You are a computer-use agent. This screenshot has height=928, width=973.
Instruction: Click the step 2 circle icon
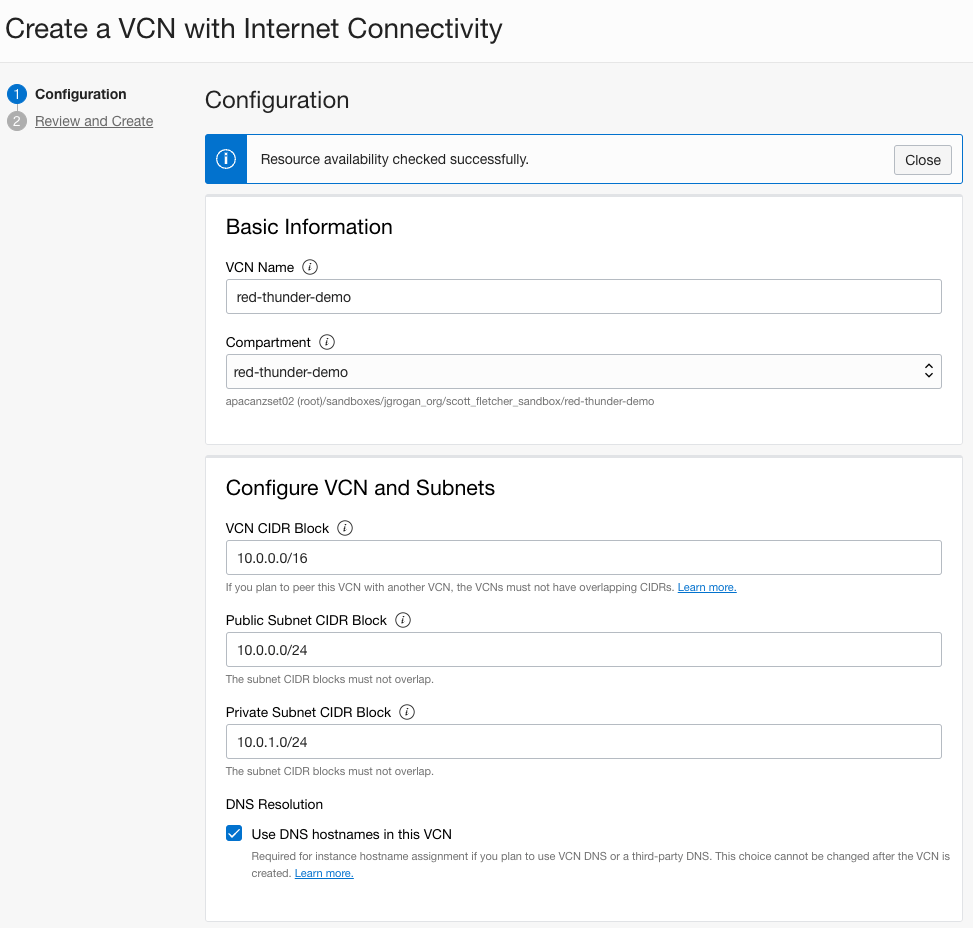[x=16, y=121]
